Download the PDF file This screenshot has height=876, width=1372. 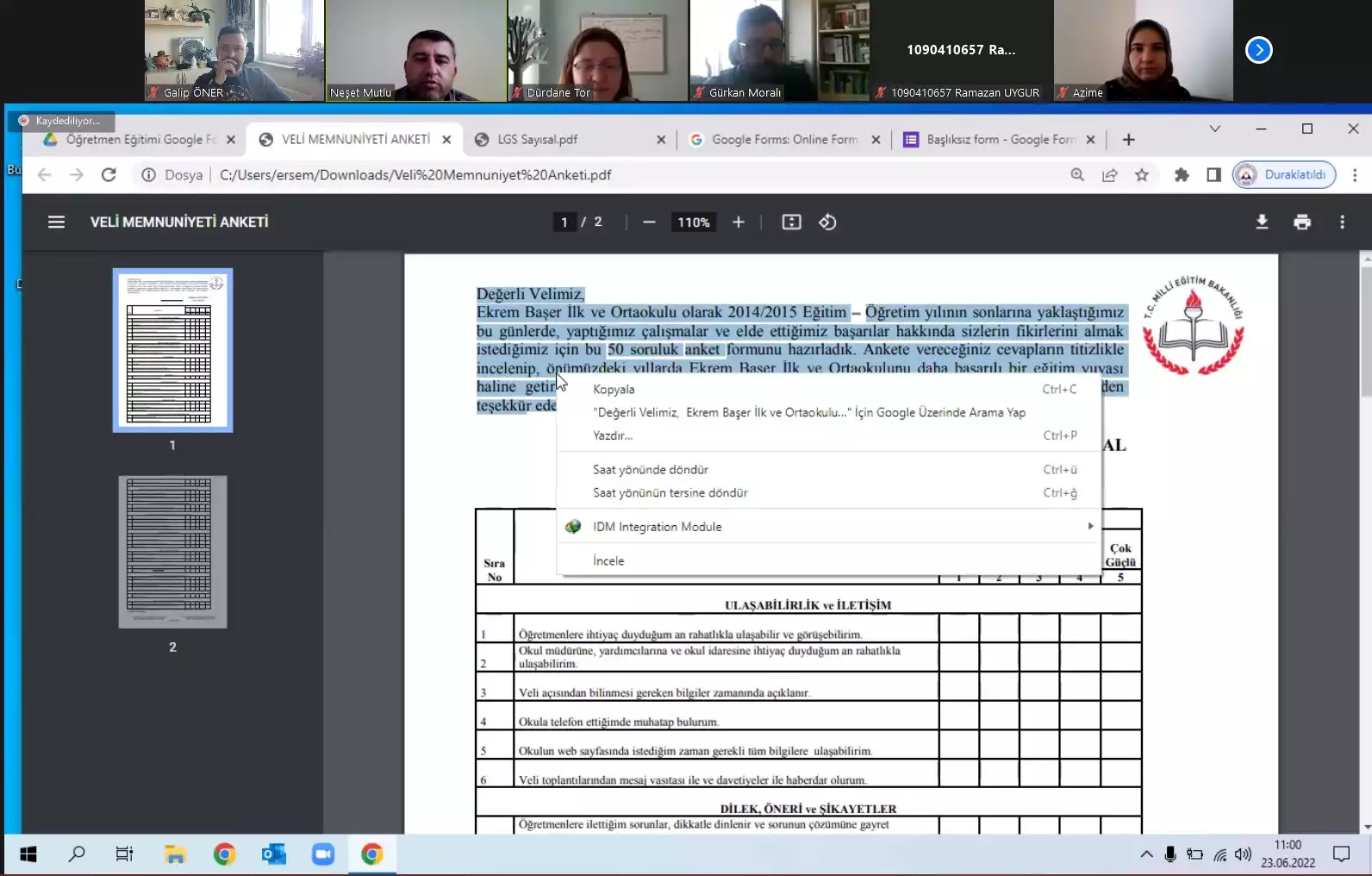tap(1262, 222)
